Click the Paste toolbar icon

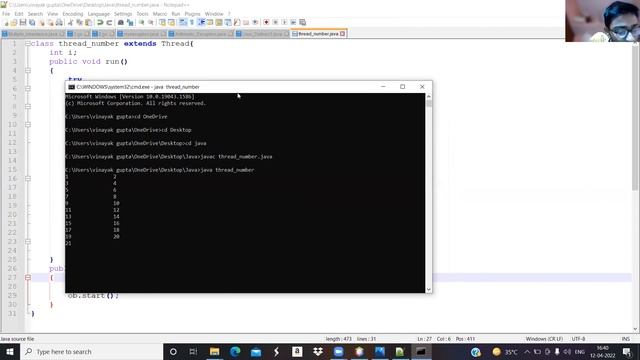(88, 22)
